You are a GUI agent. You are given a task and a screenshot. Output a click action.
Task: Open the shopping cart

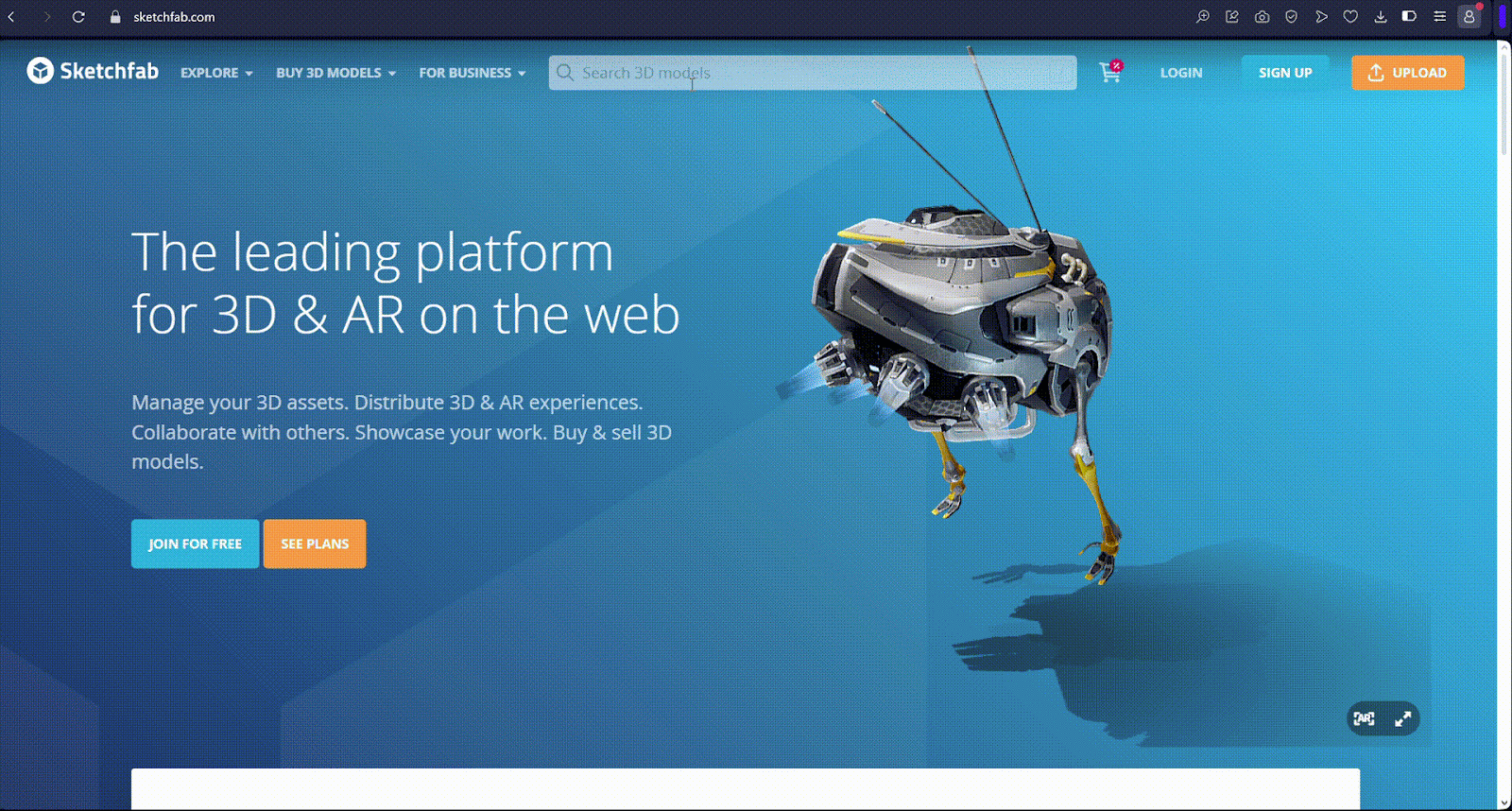pos(1110,72)
